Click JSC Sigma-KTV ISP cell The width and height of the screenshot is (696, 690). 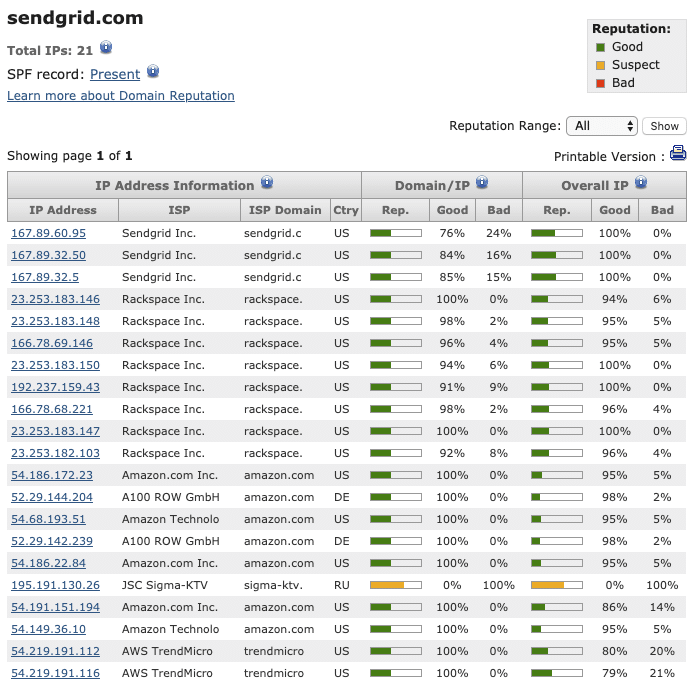tap(165, 585)
